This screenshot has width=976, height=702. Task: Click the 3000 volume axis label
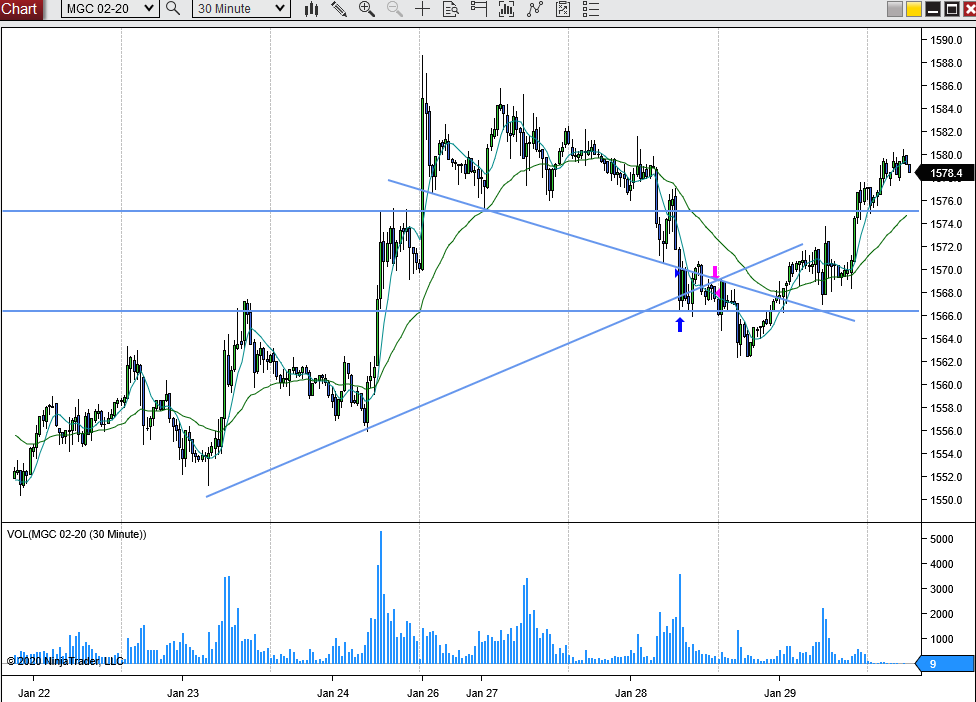[x=941, y=589]
